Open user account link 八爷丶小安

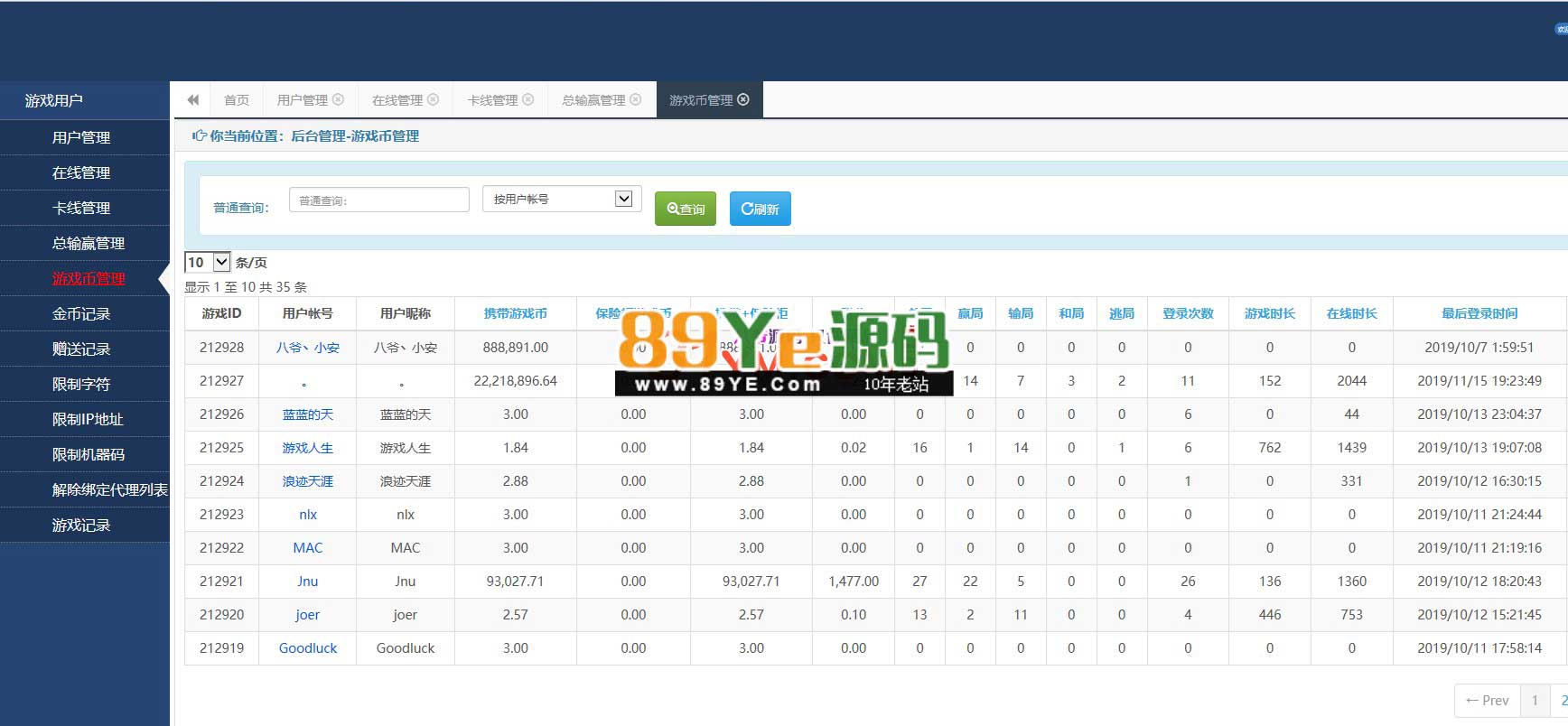(308, 348)
